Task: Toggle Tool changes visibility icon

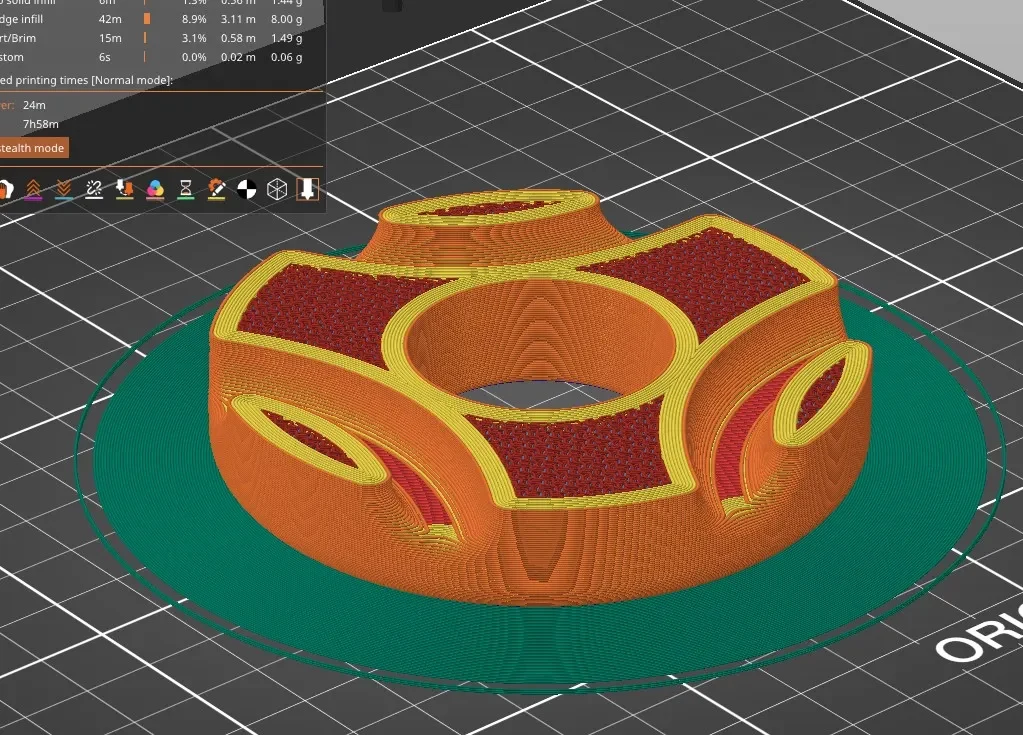Action: 125,189
